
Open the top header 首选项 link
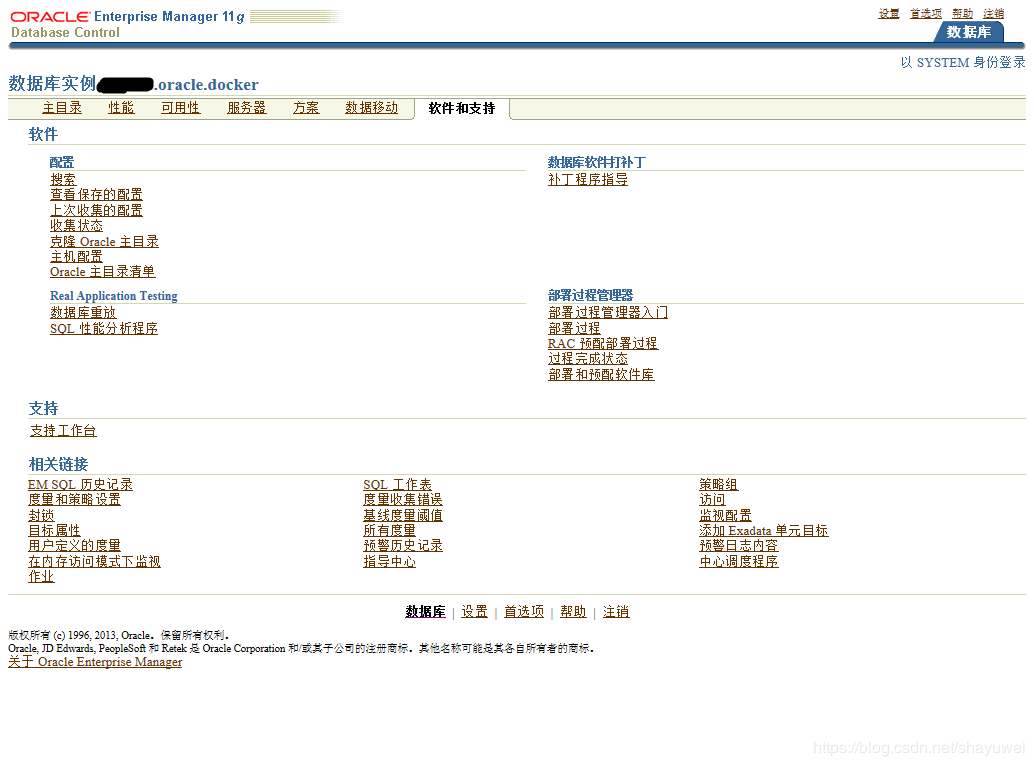(x=926, y=13)
